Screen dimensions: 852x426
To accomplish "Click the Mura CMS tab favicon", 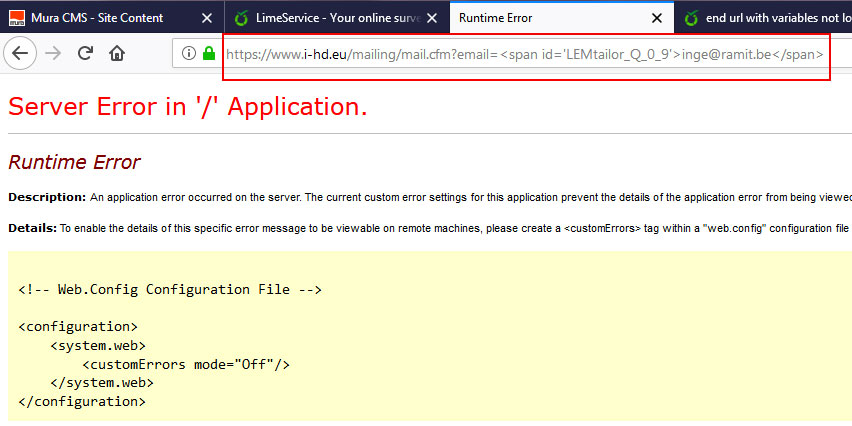I will coord(16,18).
